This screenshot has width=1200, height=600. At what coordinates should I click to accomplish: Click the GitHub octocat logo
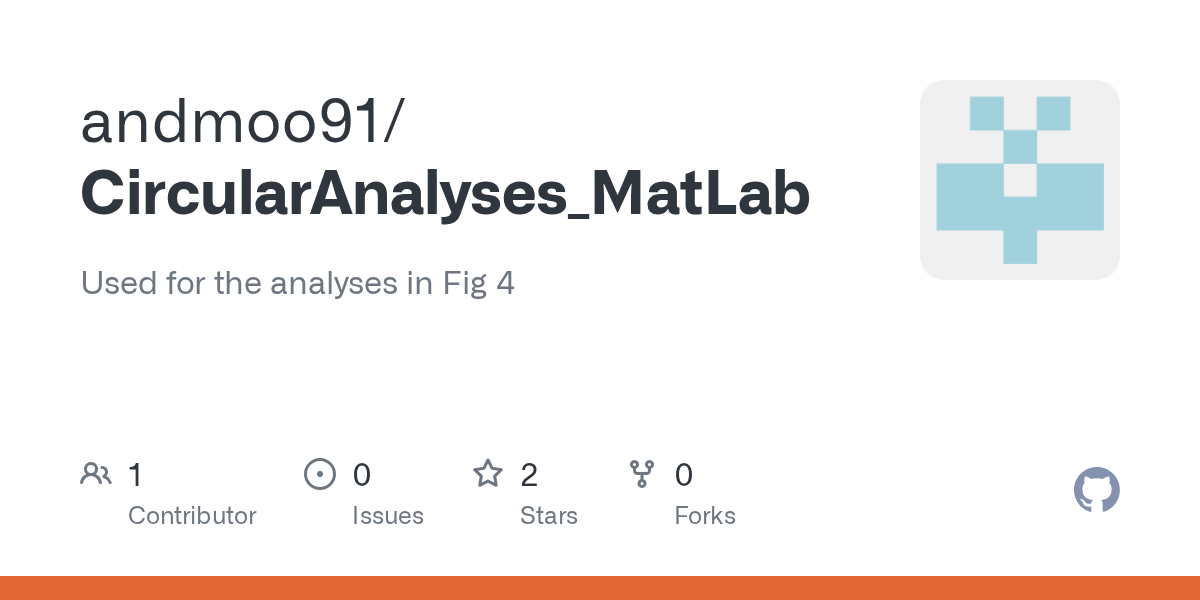point(1096,490)
